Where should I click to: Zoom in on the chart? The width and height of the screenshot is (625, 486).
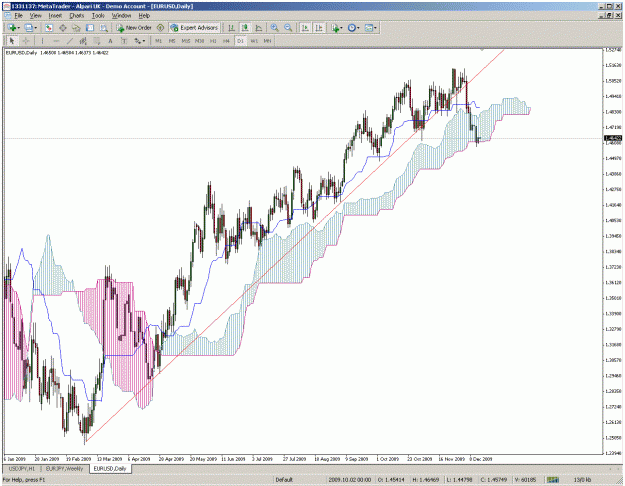click(274, 28)
